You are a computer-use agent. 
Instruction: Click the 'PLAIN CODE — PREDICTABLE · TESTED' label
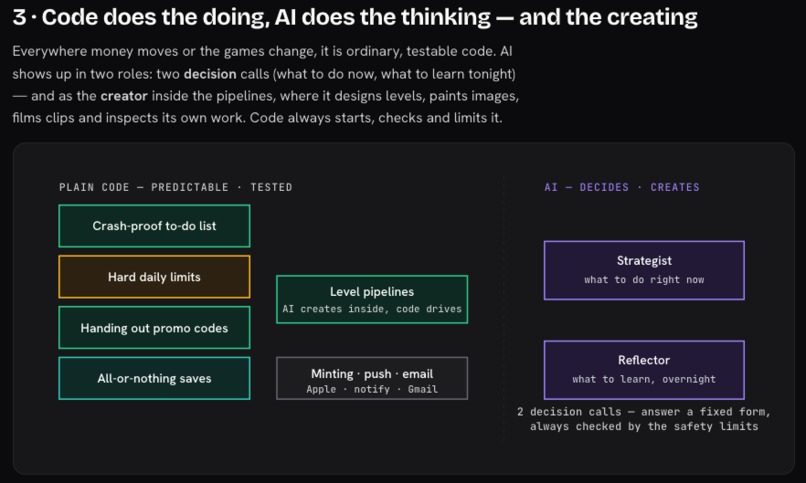175,187
